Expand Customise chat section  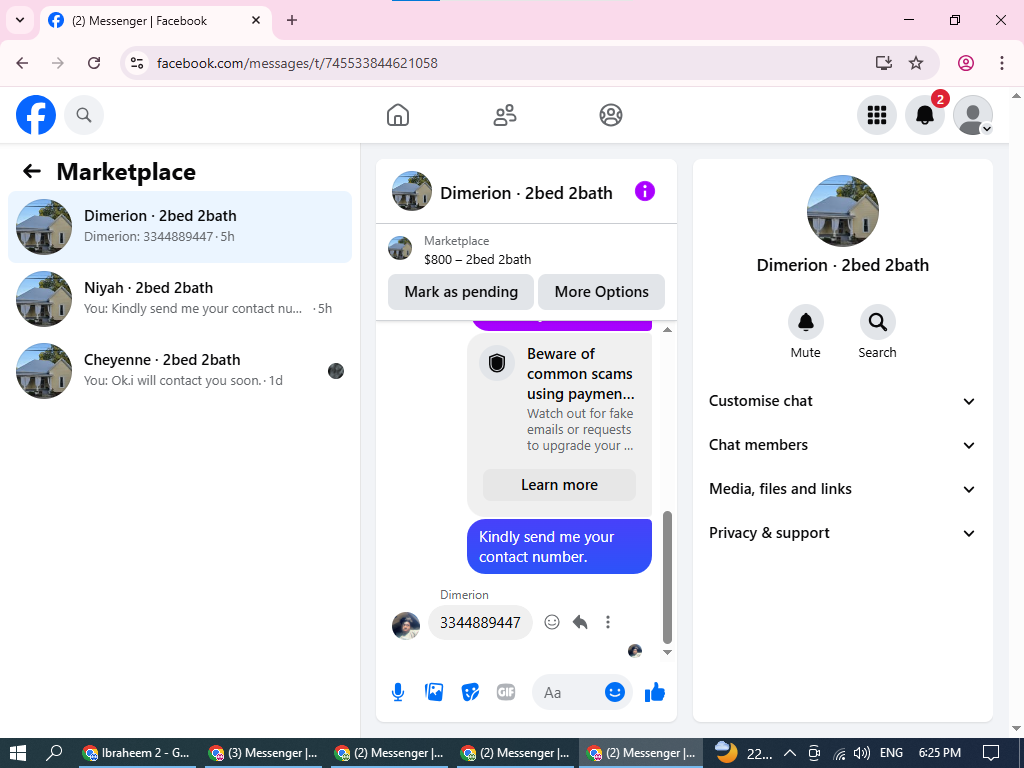point(842,401)
